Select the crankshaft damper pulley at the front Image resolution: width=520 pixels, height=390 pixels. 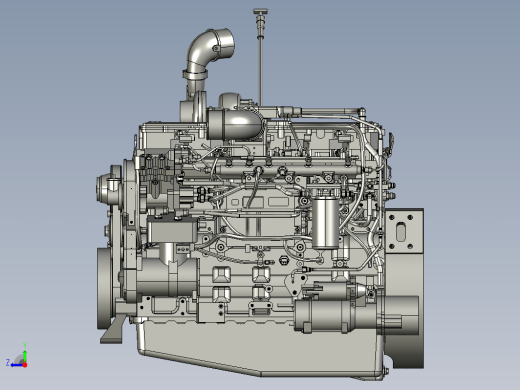[x=105, y=288]
